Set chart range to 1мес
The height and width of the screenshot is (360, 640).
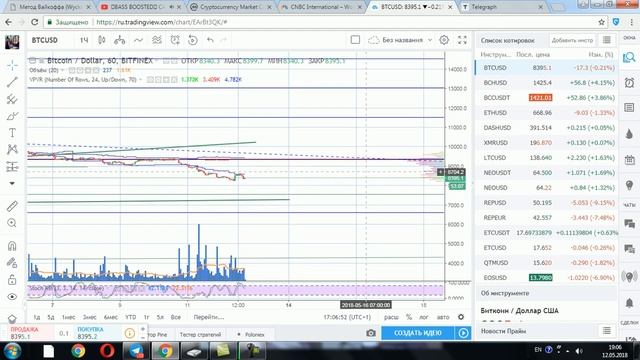coord(69,317)
